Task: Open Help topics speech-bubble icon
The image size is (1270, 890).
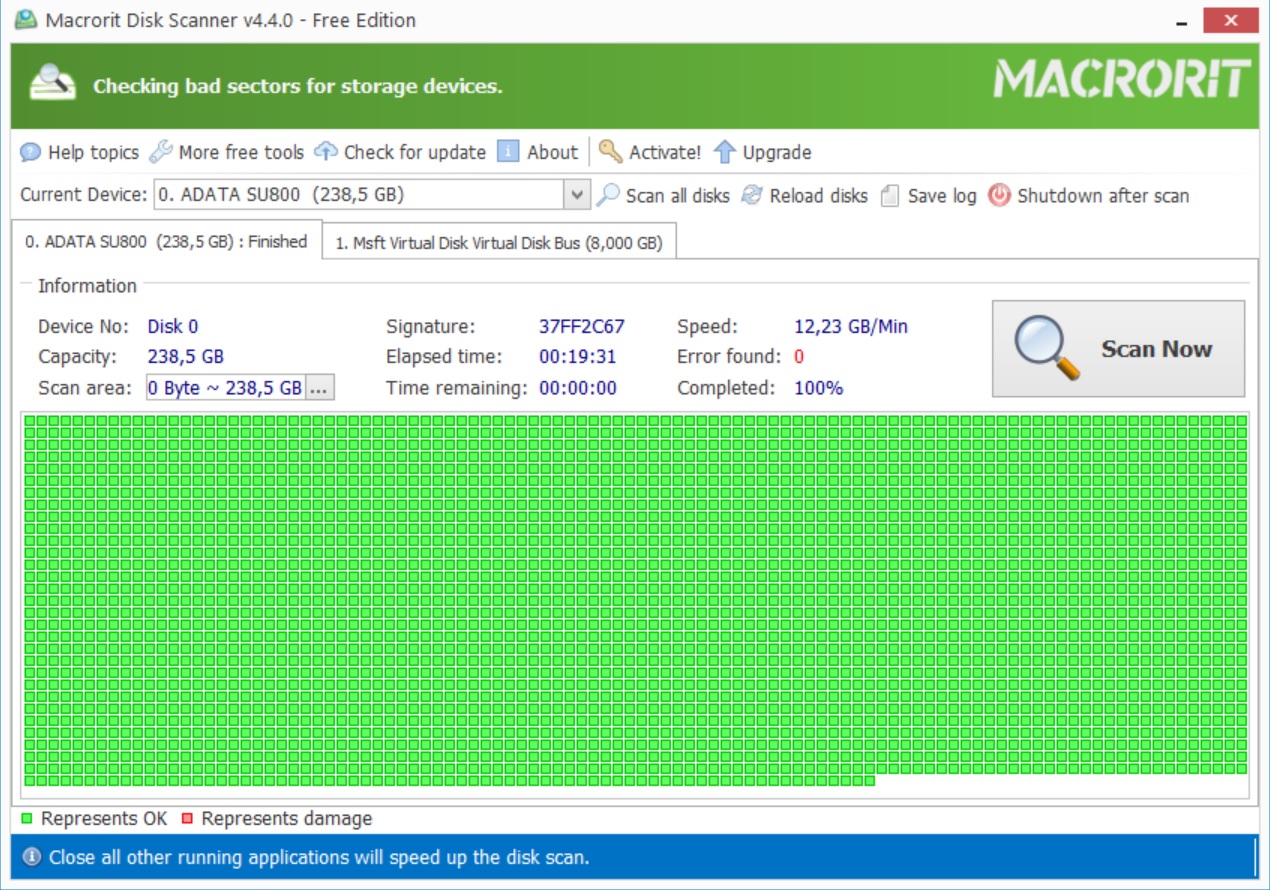Action: tap(30, 153)
